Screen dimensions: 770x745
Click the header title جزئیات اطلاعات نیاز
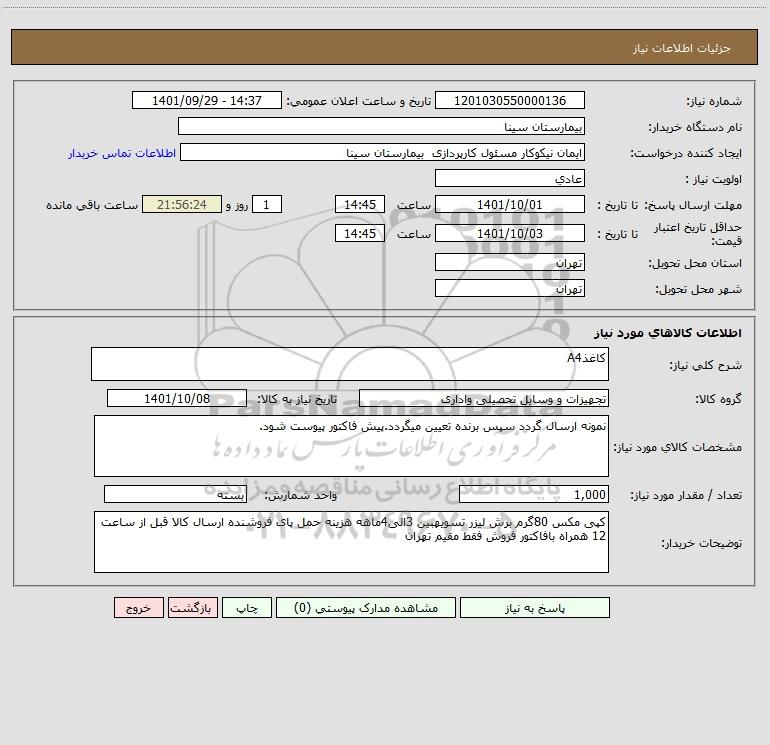[x=682, y=48]
